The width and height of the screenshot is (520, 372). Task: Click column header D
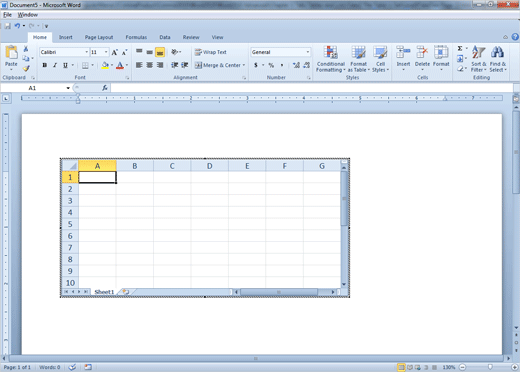point(209,166)
